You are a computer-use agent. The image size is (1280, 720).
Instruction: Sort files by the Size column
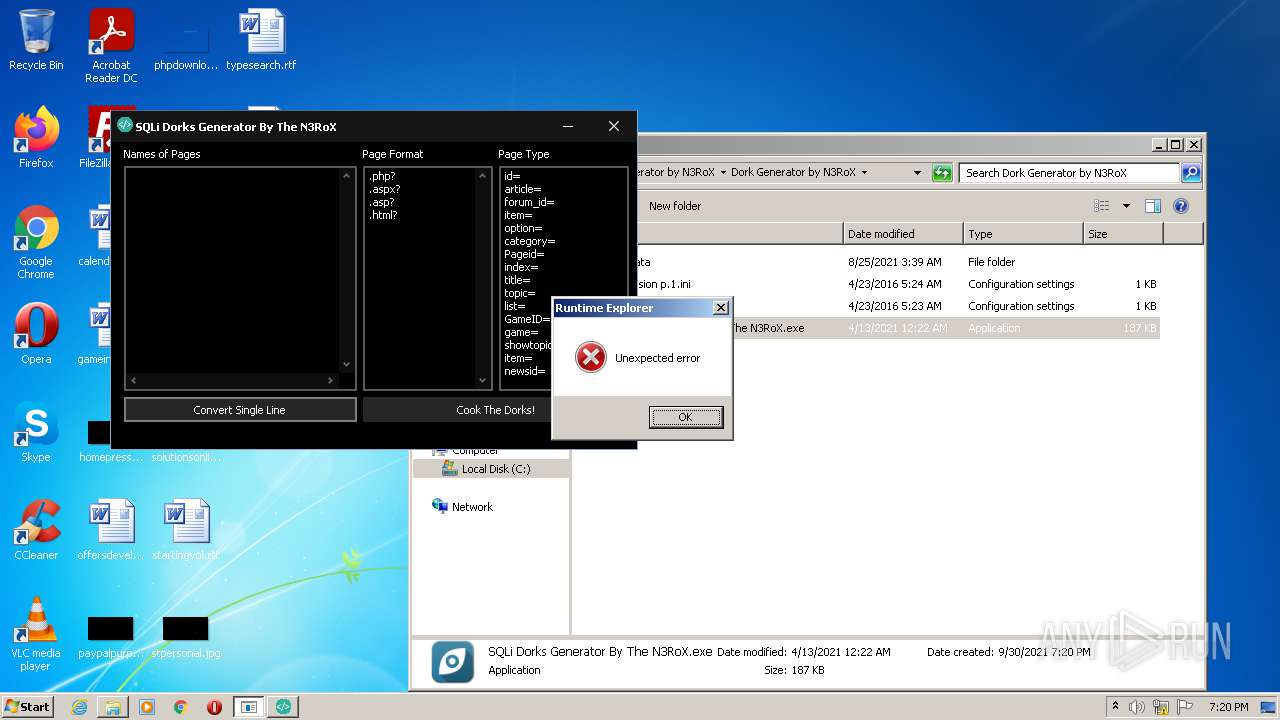[1123, 234]
